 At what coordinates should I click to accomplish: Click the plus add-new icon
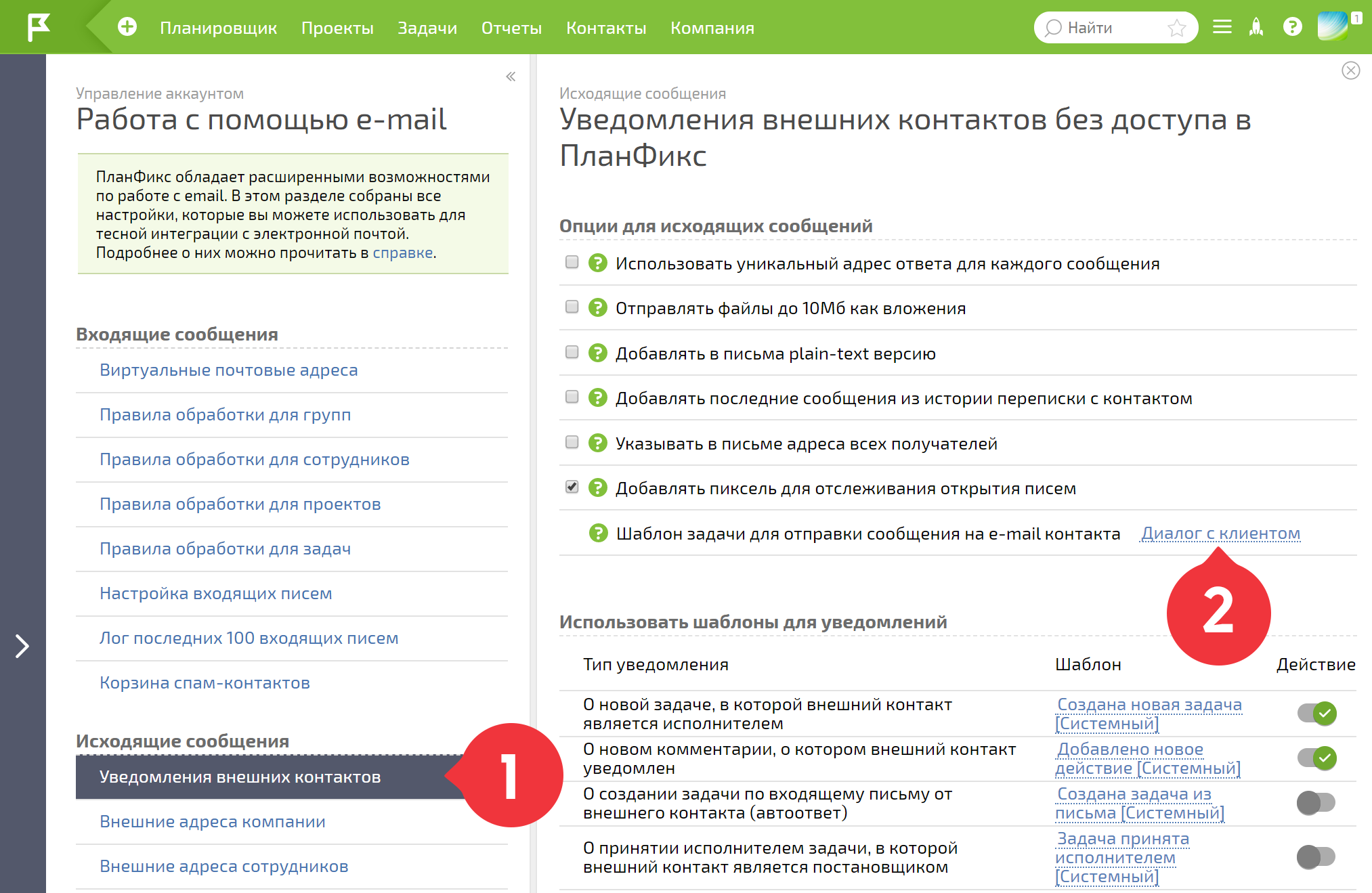[x=127, y=27]
